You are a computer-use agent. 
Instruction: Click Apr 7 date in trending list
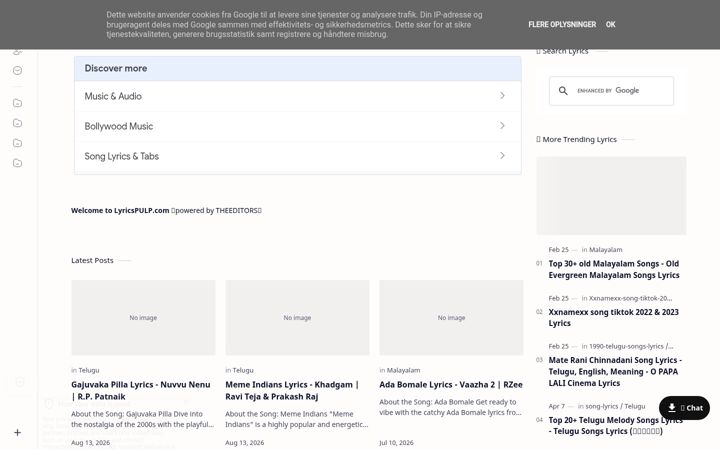[557, 406]
